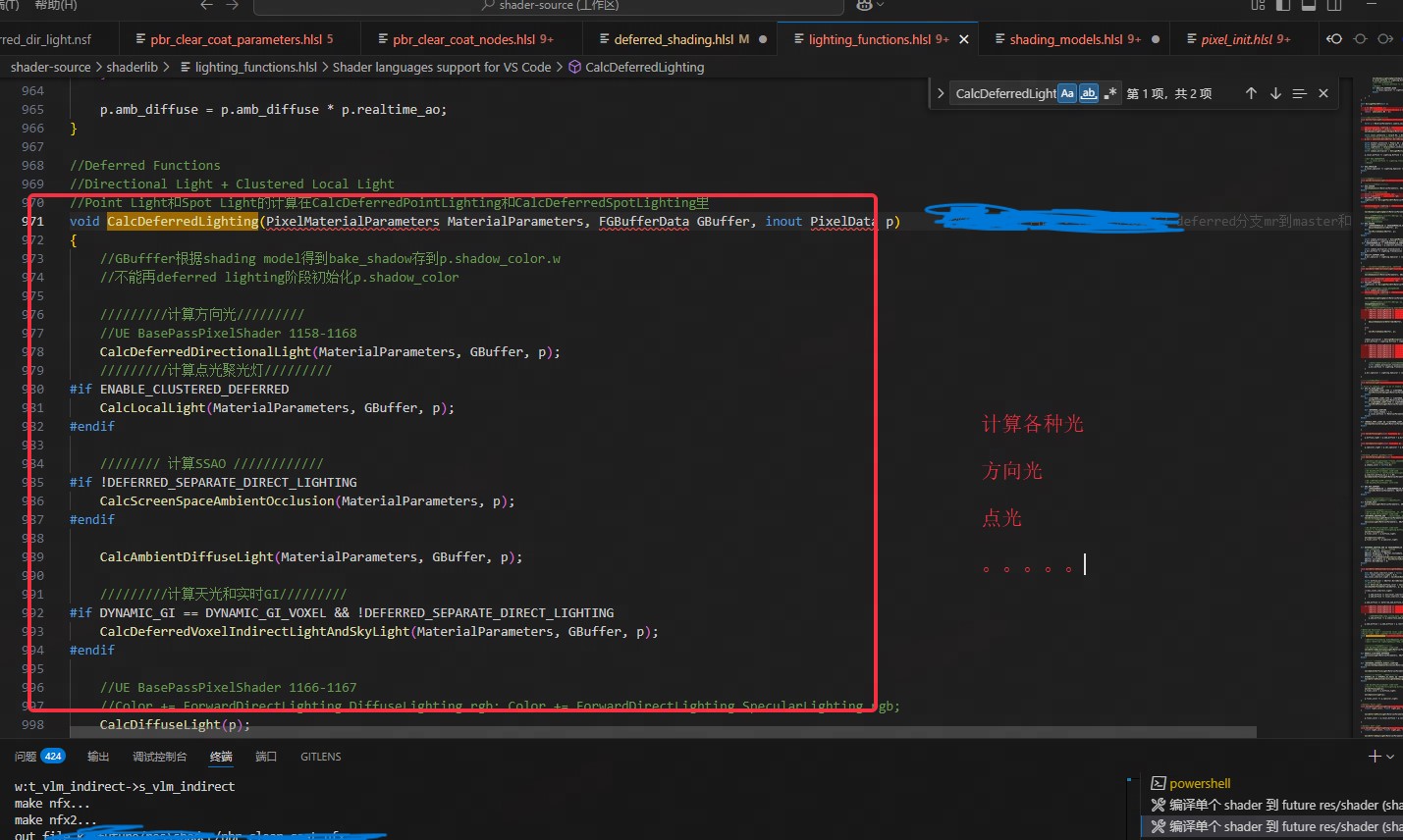The width and height of the screenshot is (1403, 840).
Task: Click the minimap to jump in the file
Action: click(x=1380, y=393)
